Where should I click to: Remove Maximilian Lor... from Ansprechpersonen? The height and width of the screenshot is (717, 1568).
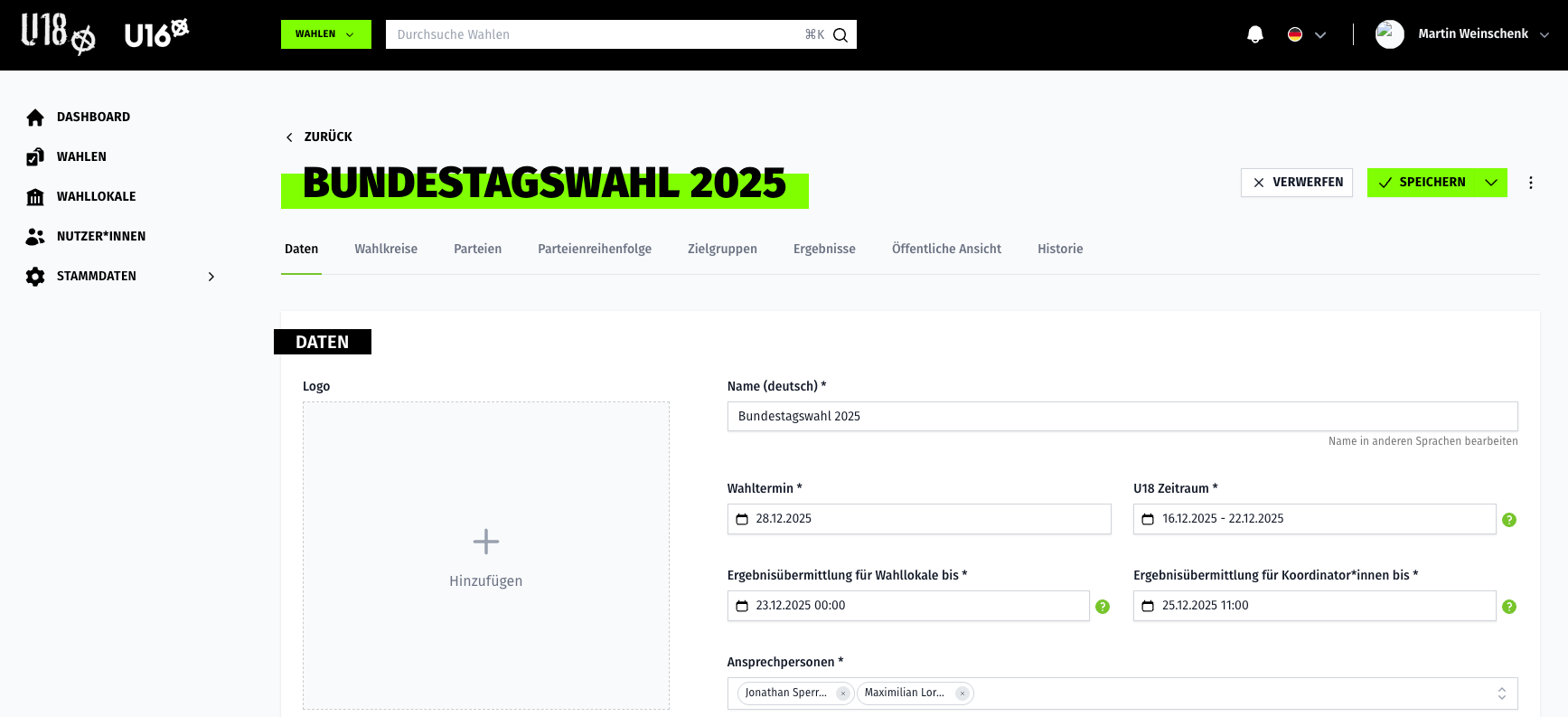coord(962,693)
